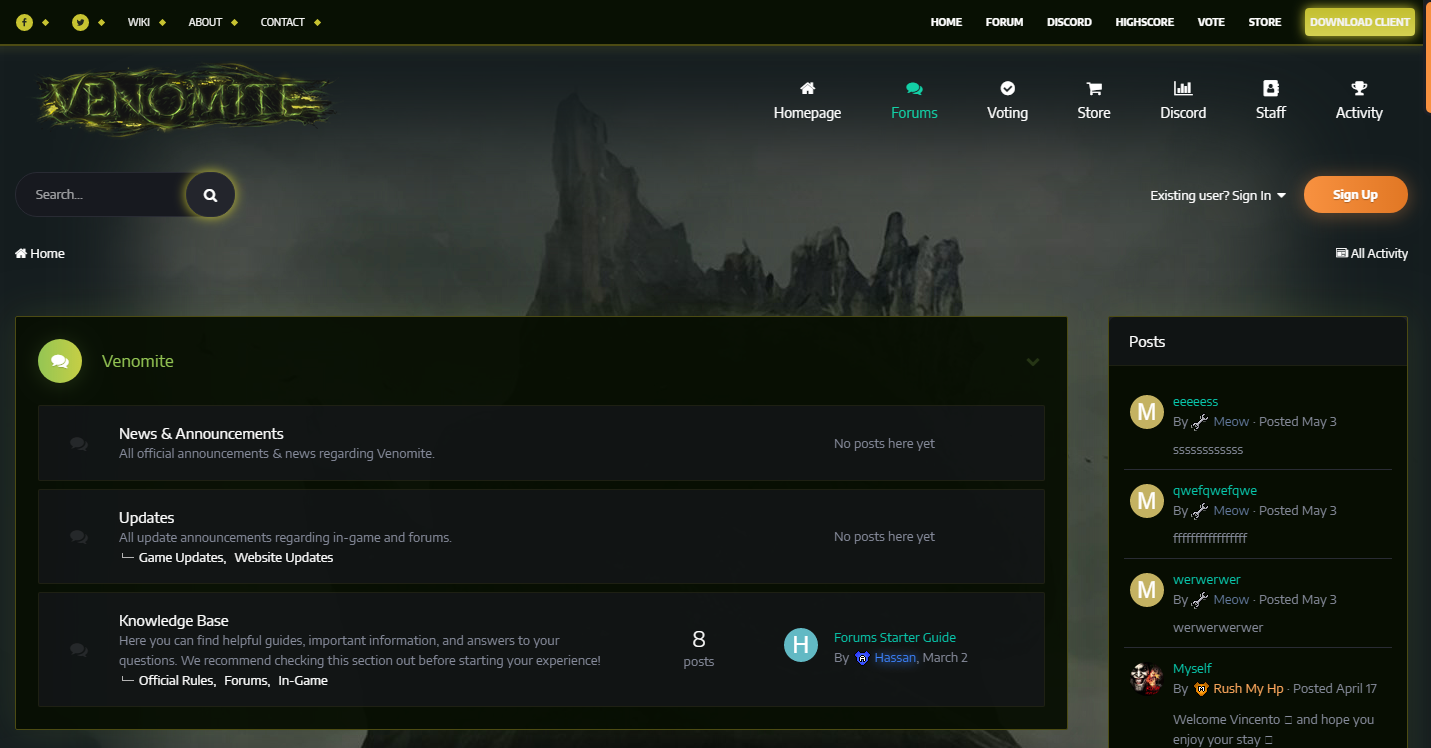Open the News & Announcements forum
Screen dimensions: 1431x748
pyautogui.click(x=201, y=434)
